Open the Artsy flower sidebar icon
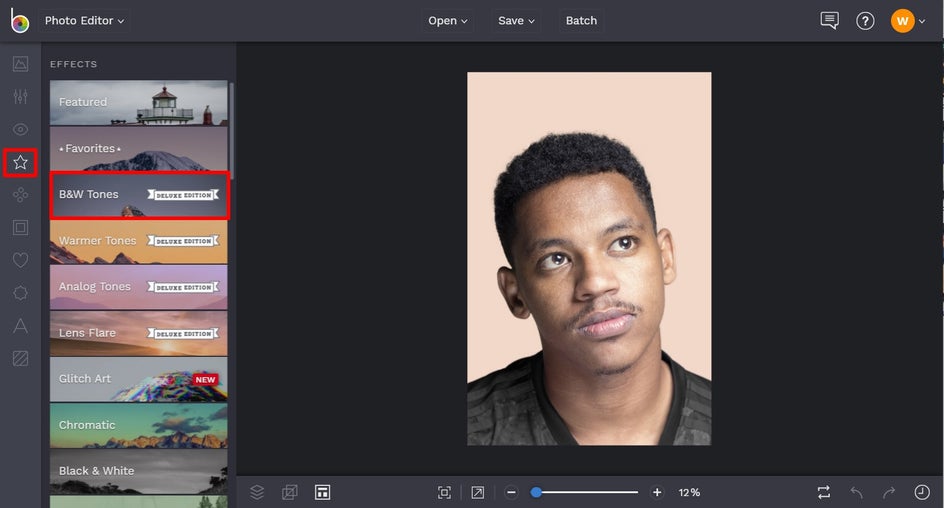This screenshot has height=508, width=944. coord(20,195)
